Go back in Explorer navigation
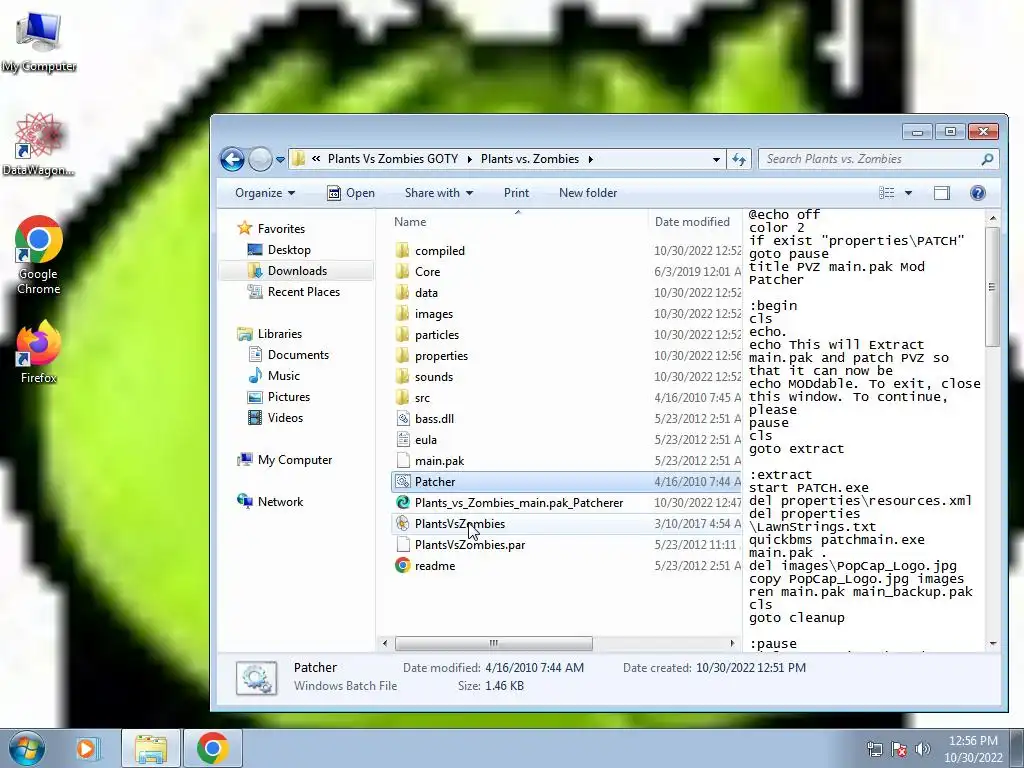 (x=232, y=159)
